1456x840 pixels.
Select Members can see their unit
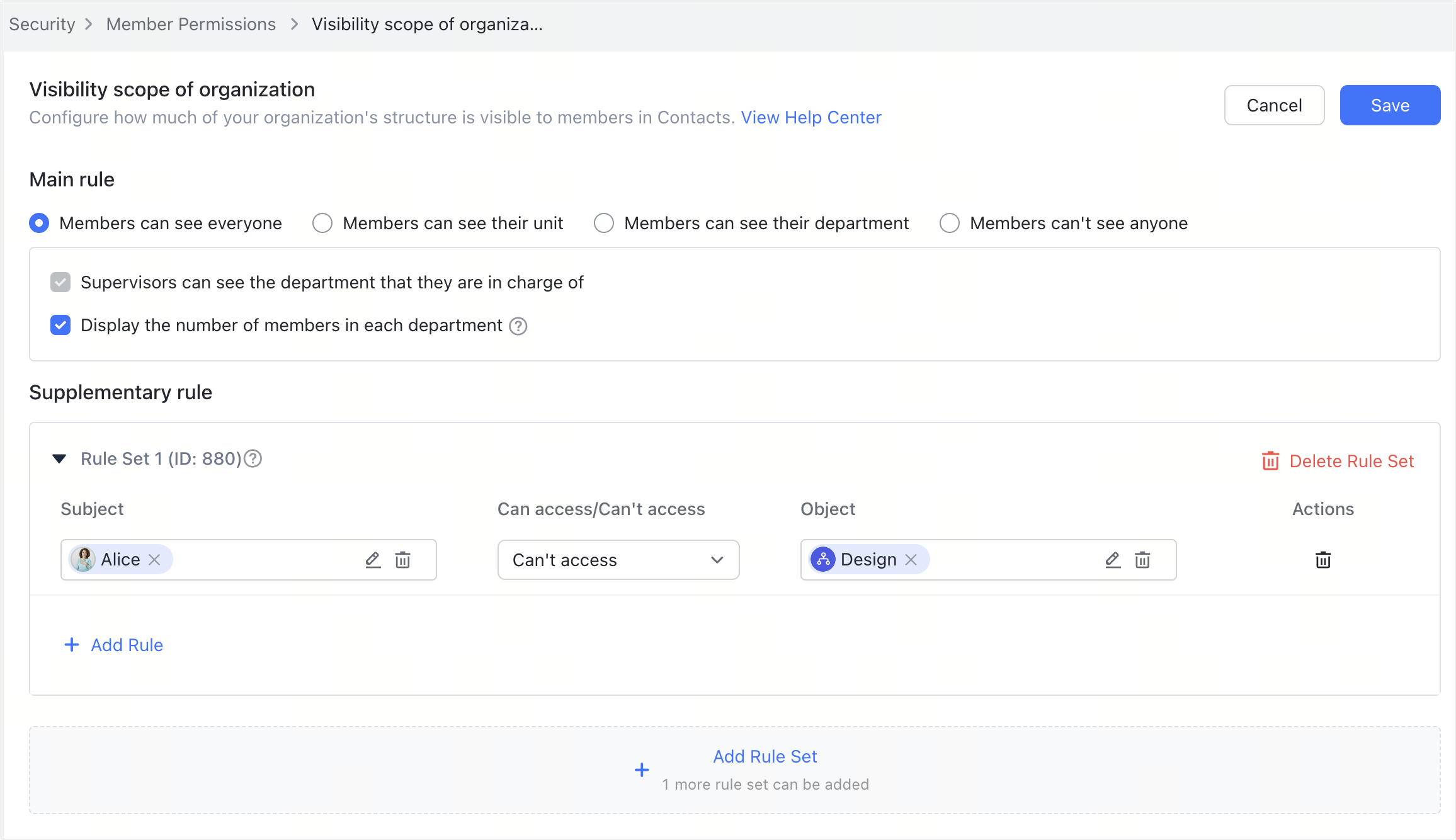tap(322, 223)
